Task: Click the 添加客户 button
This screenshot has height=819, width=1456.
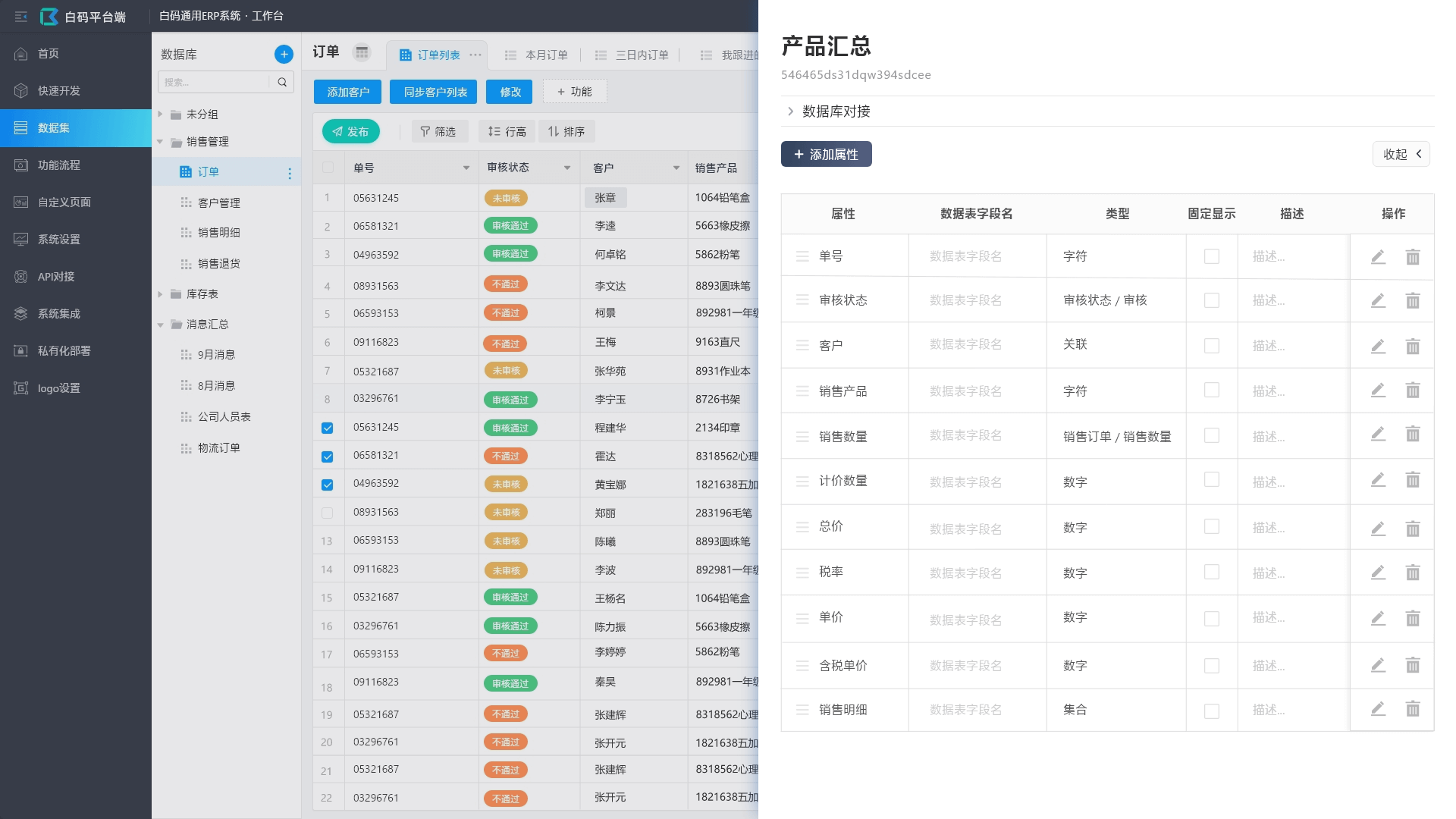Action: click(x=348, y=92)
